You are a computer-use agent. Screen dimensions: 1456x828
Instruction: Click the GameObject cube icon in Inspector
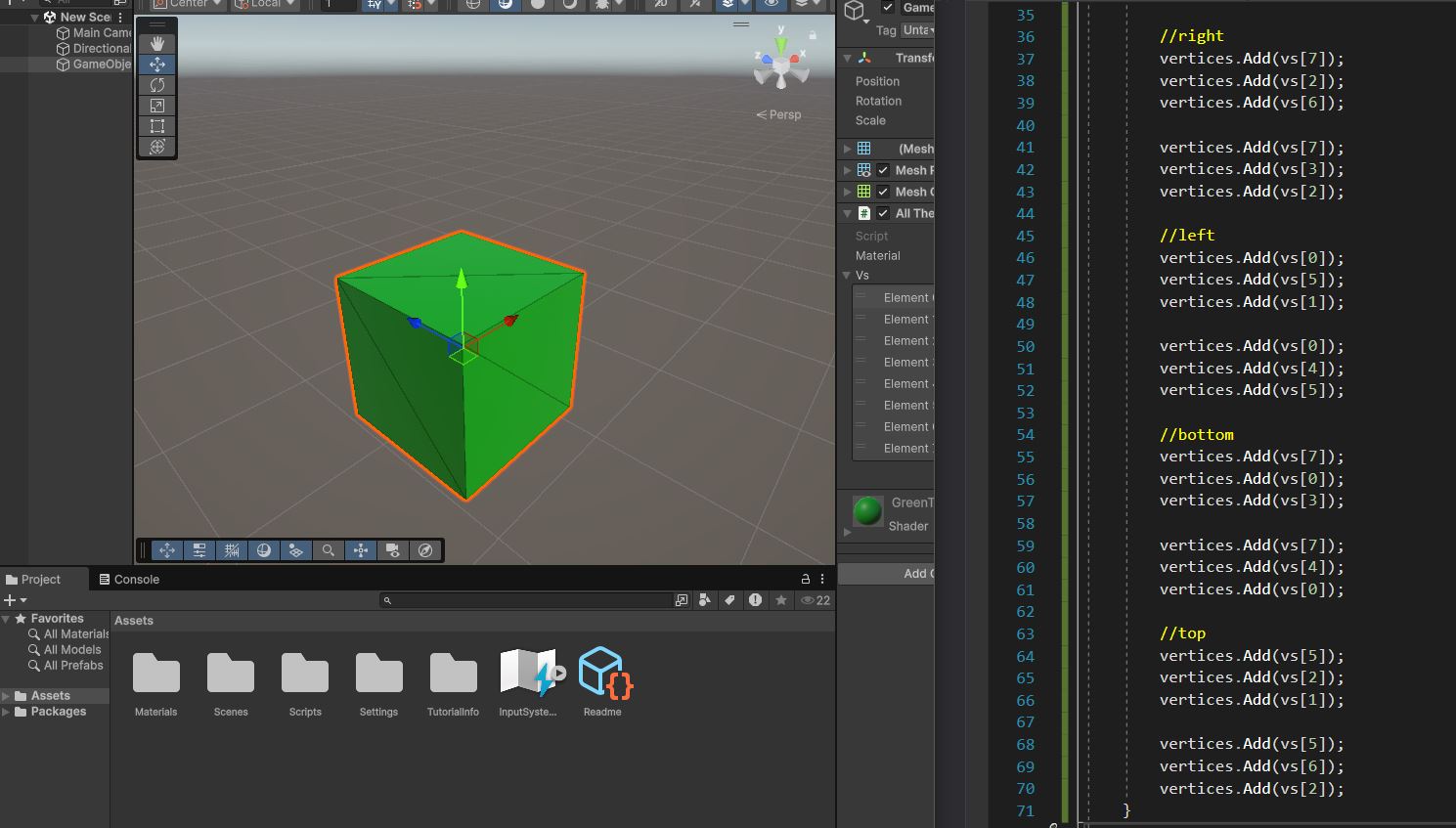pos(855,11)
